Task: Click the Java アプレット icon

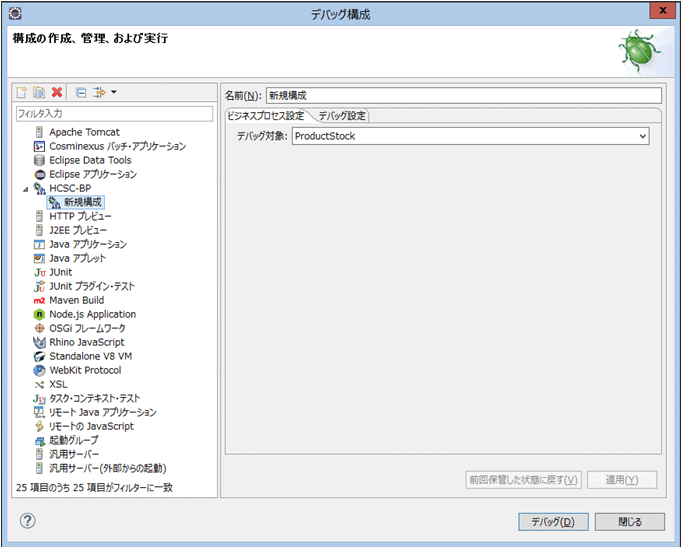Action: pyautogui.click(x=40, y=258)
